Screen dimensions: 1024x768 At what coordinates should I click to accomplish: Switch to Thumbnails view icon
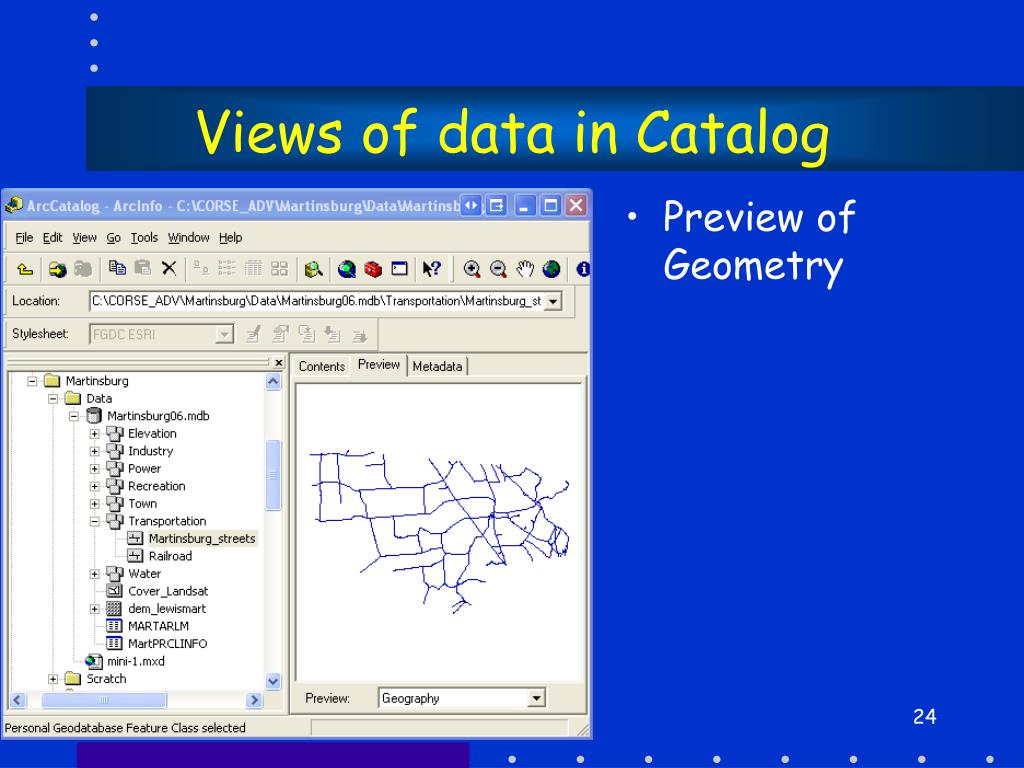pos(280,268)
